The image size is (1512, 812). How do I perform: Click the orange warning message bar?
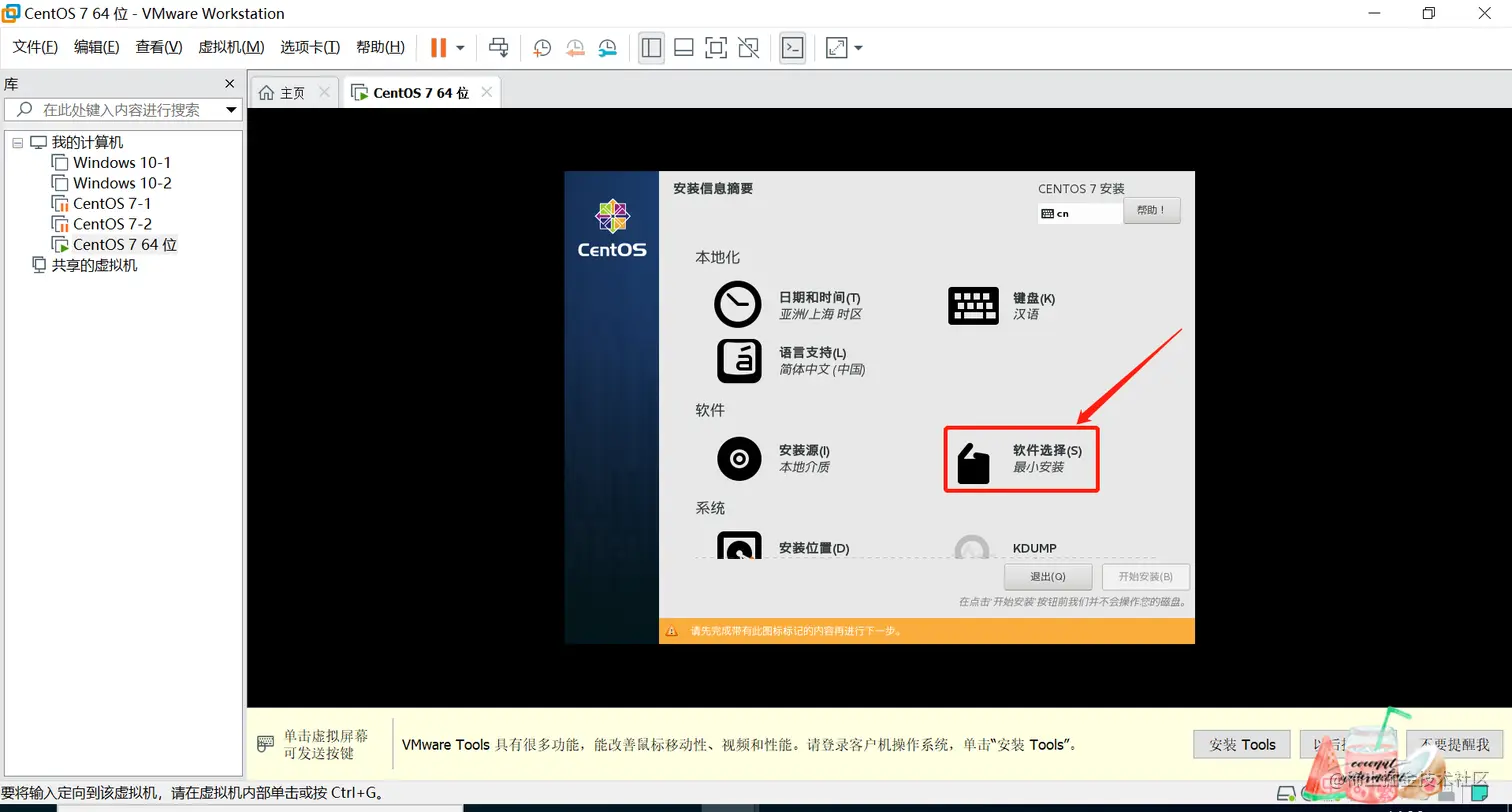(x=927, y=631)
